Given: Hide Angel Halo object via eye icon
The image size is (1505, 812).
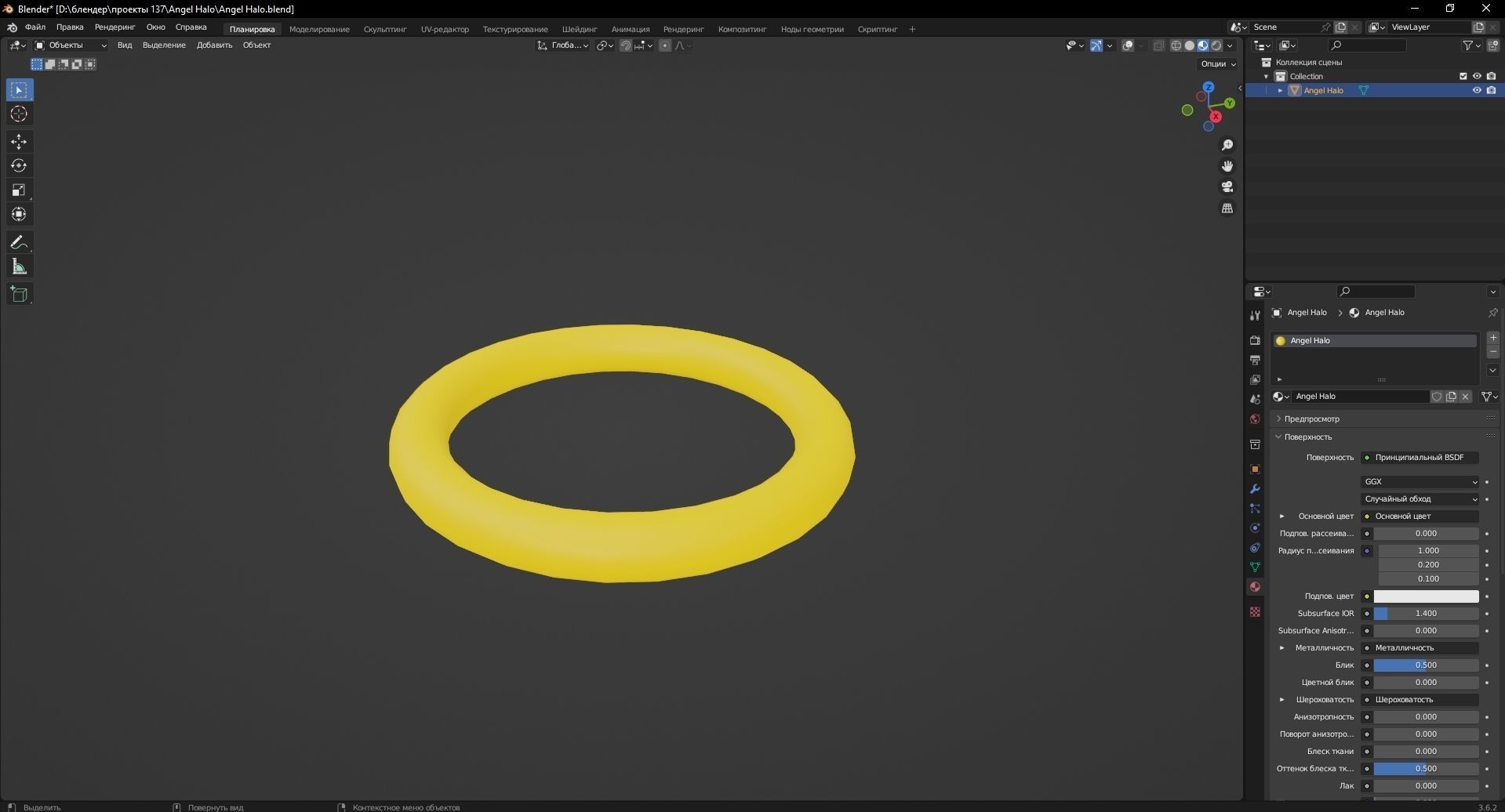Looking at the screenshot, I should click(x=1477, y=90).
